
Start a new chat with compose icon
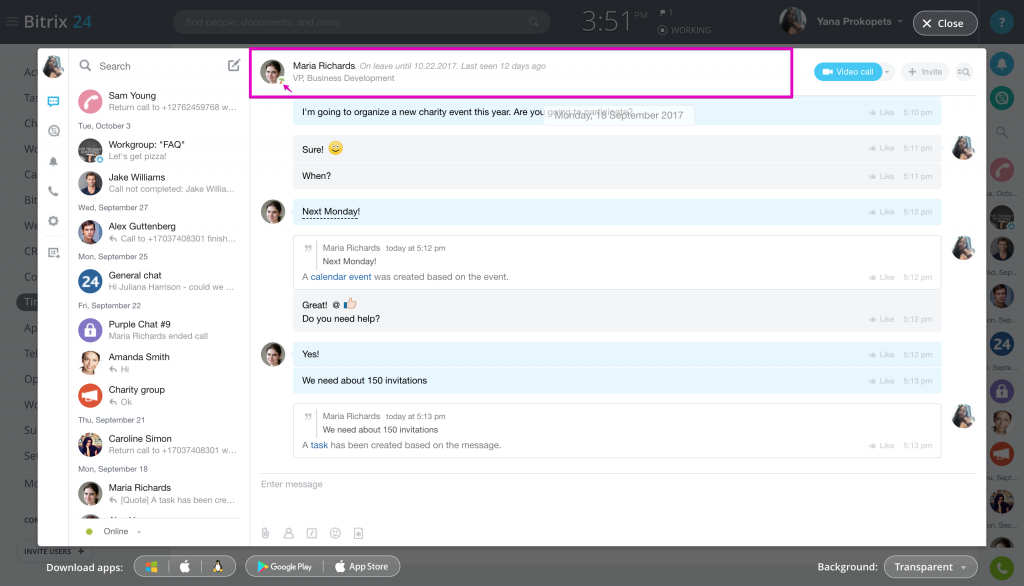pos(234,65)
